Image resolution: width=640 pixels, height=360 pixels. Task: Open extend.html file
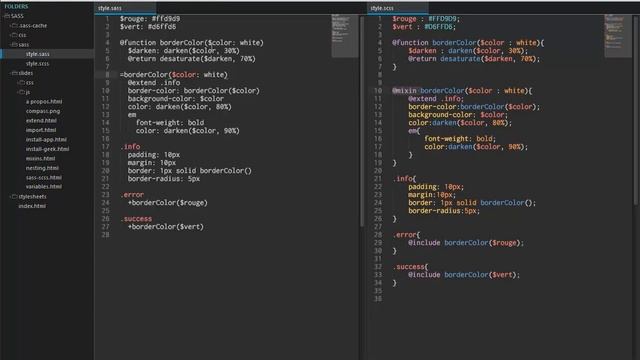pos(41,120)
